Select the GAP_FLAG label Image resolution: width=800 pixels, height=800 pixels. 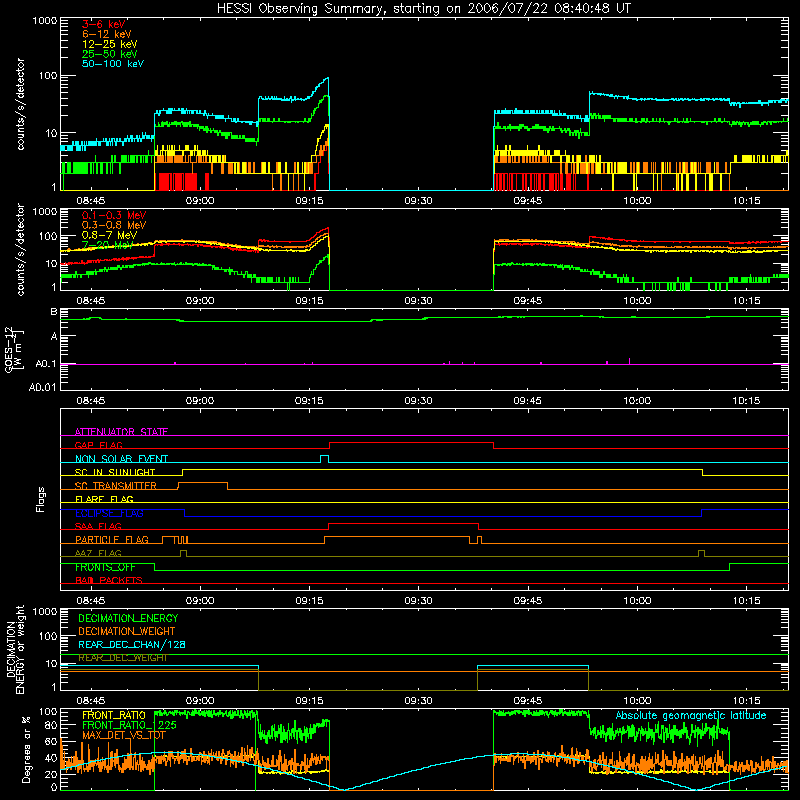pyautogui.click(x=98, y=445)
